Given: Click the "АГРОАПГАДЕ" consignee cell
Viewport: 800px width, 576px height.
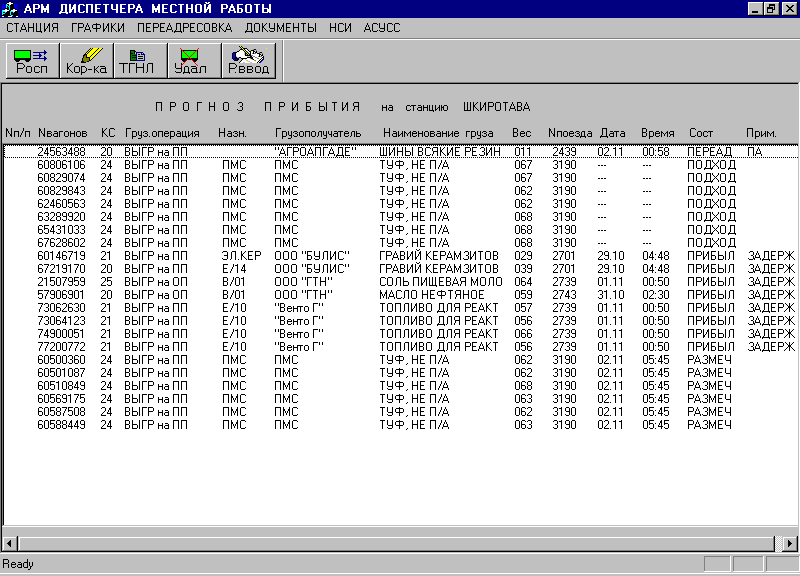Looking at the screenshot, I should click(x=315, y=152).
